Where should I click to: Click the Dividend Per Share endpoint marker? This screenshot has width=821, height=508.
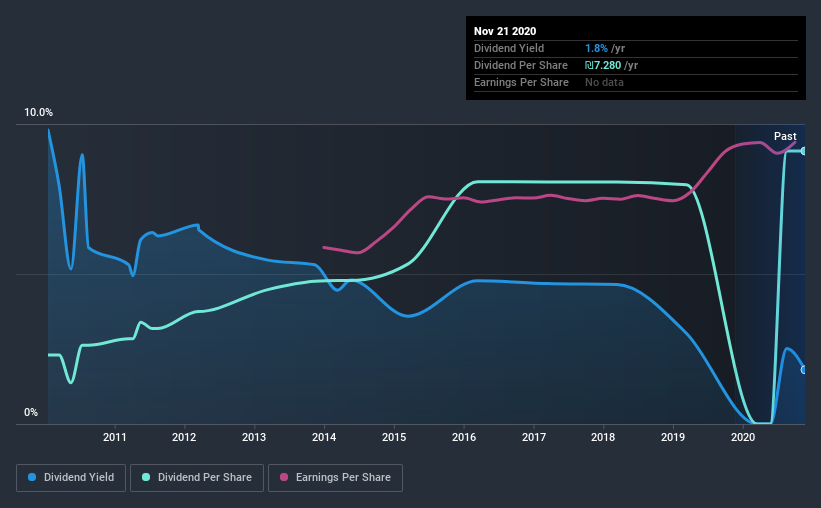click(x=804, y=151)
